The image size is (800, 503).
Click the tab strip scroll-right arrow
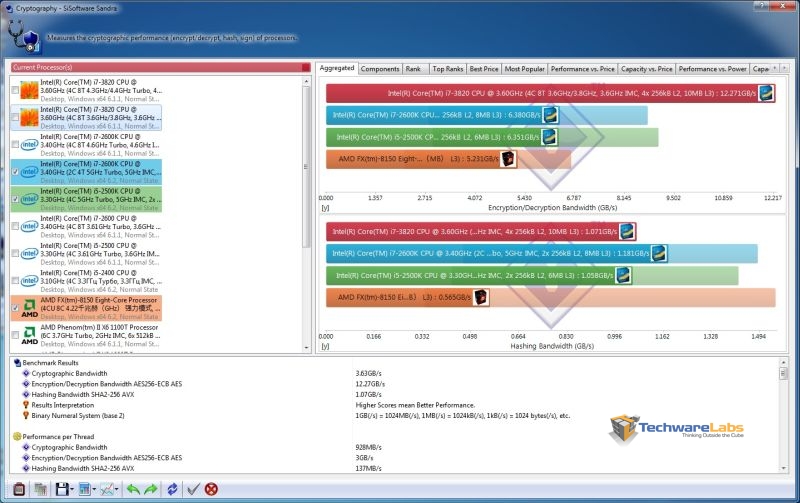click(x=784, y=68)
